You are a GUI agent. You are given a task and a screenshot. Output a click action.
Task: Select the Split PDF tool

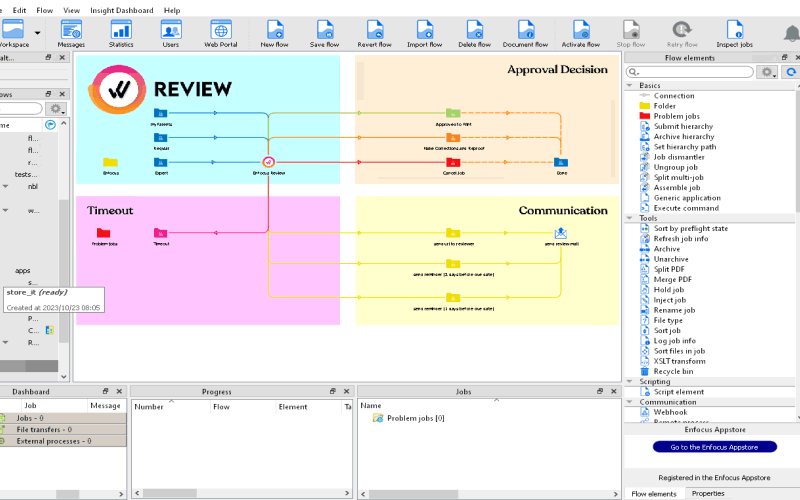click(668, 269)
